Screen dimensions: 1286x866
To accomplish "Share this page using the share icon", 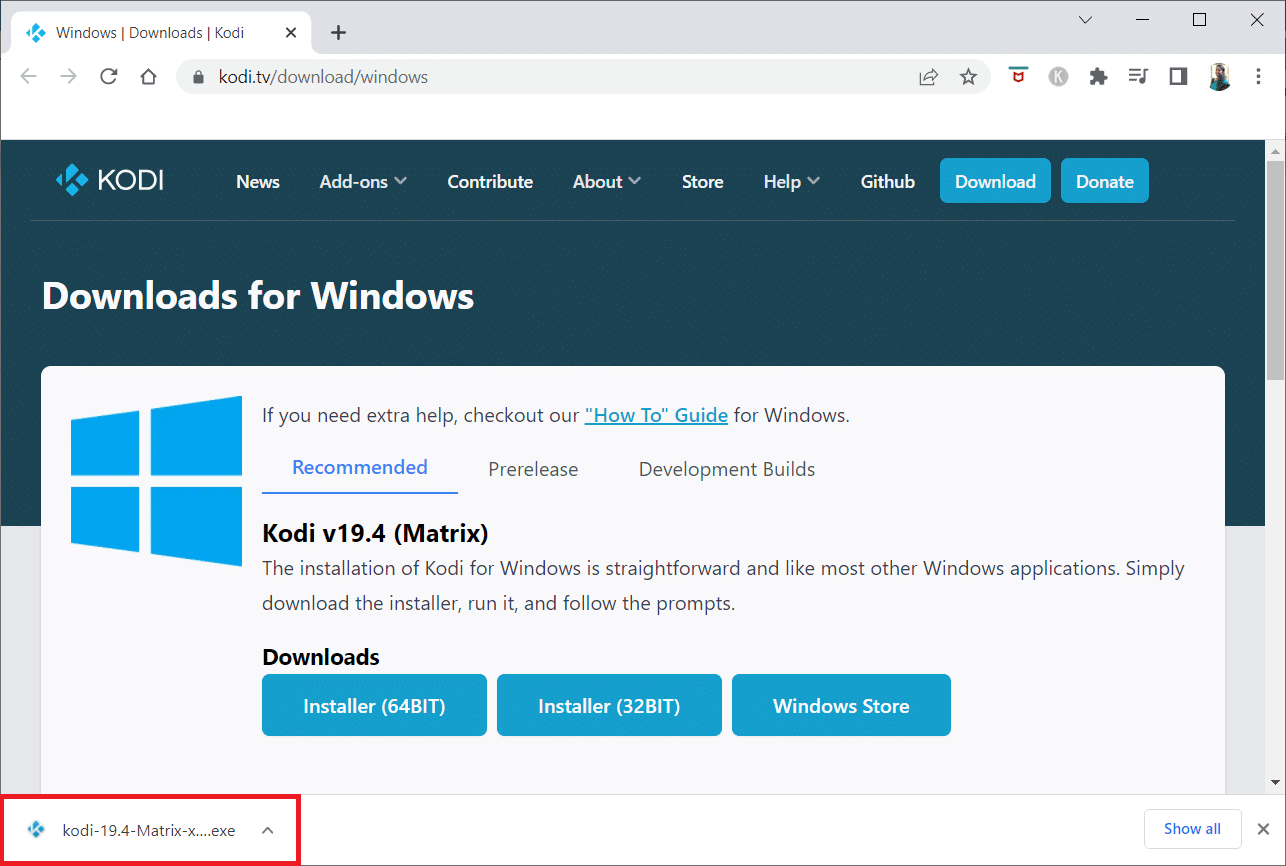I will point(929,77).
